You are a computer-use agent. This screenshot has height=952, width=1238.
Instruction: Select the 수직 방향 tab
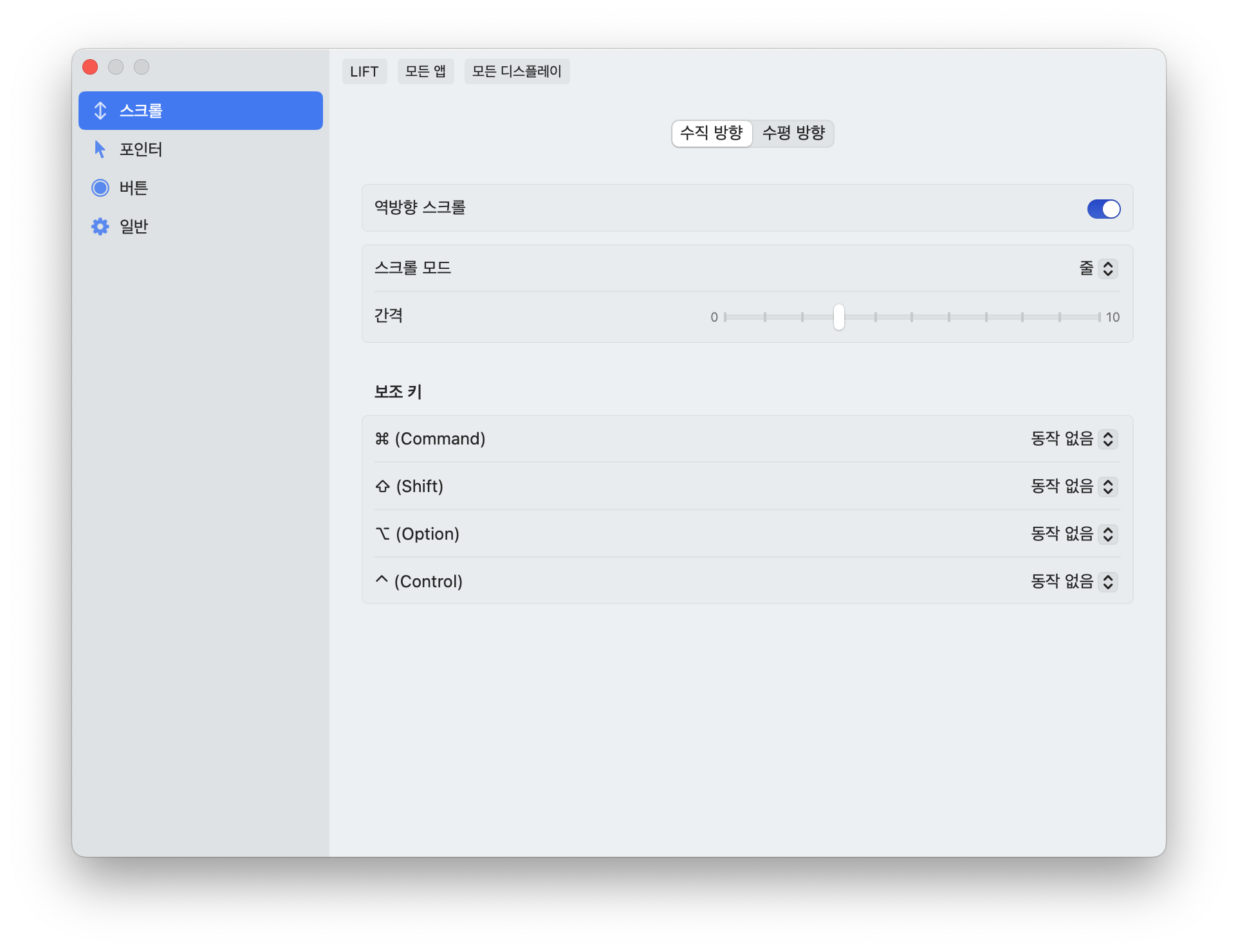point(712,133)
